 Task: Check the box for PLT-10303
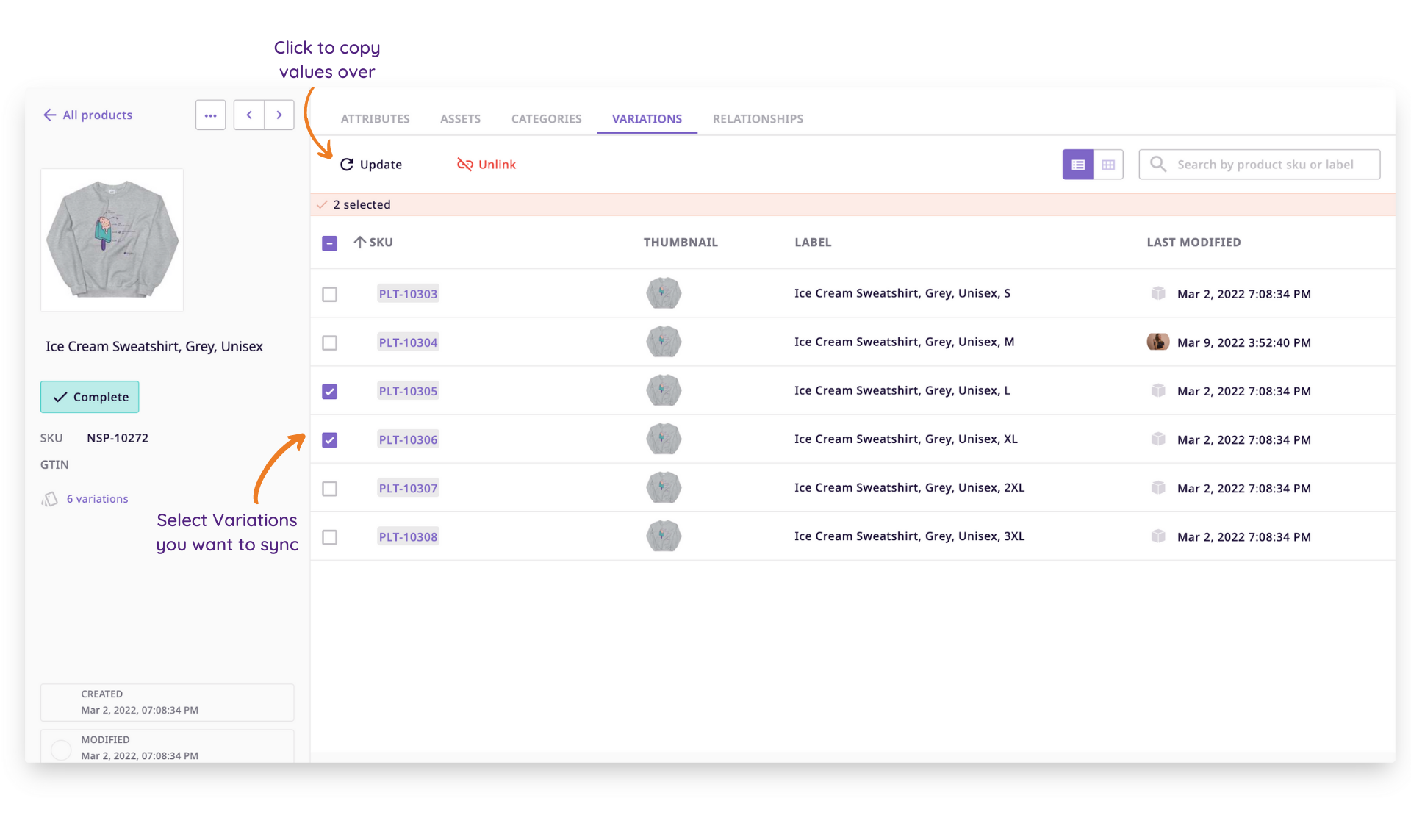pos(330,295)
